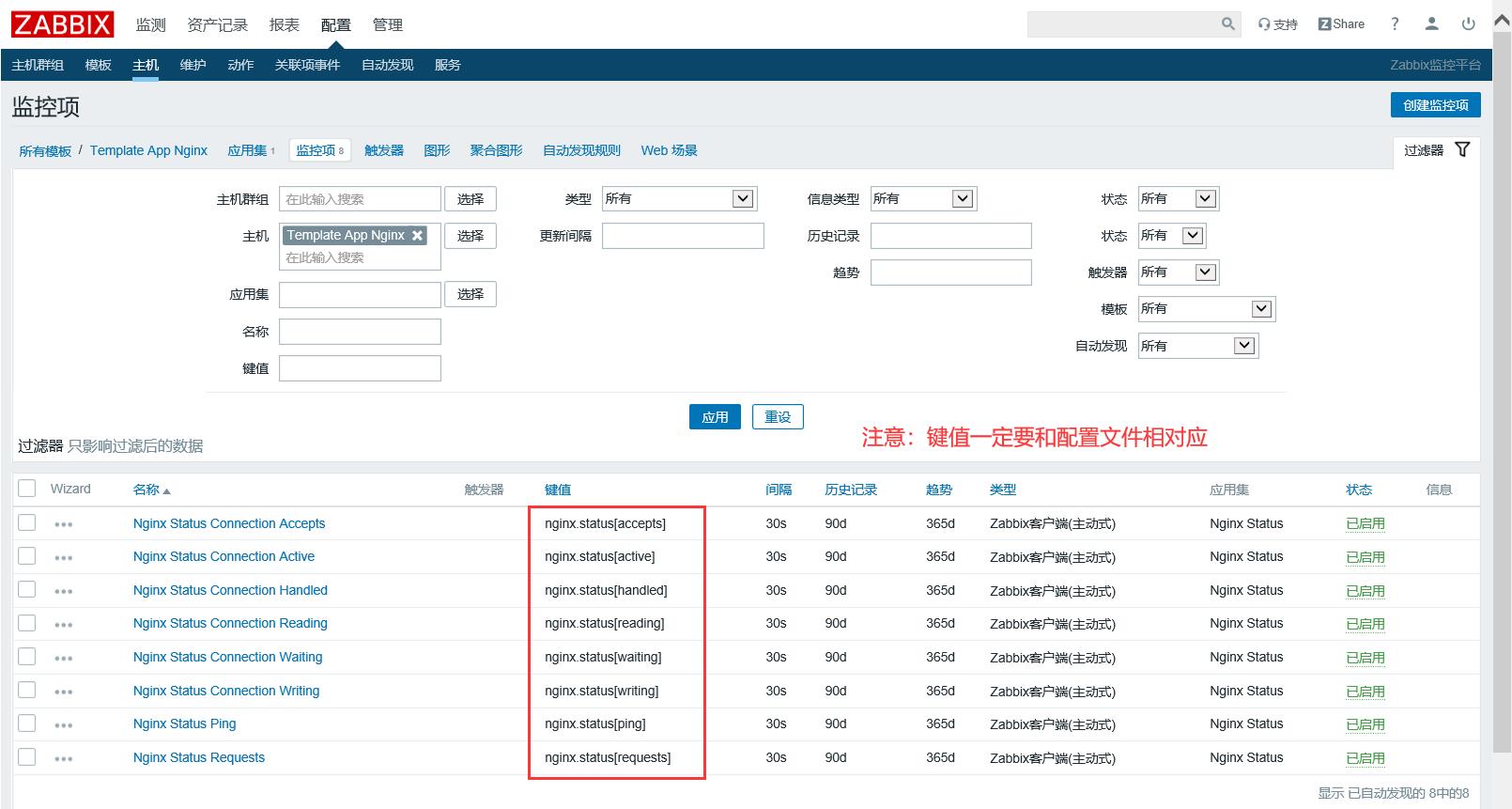Open the help question mark icon
Image resolution: width=1512 pixels, height=809 pixels.
click(1395, 24)
